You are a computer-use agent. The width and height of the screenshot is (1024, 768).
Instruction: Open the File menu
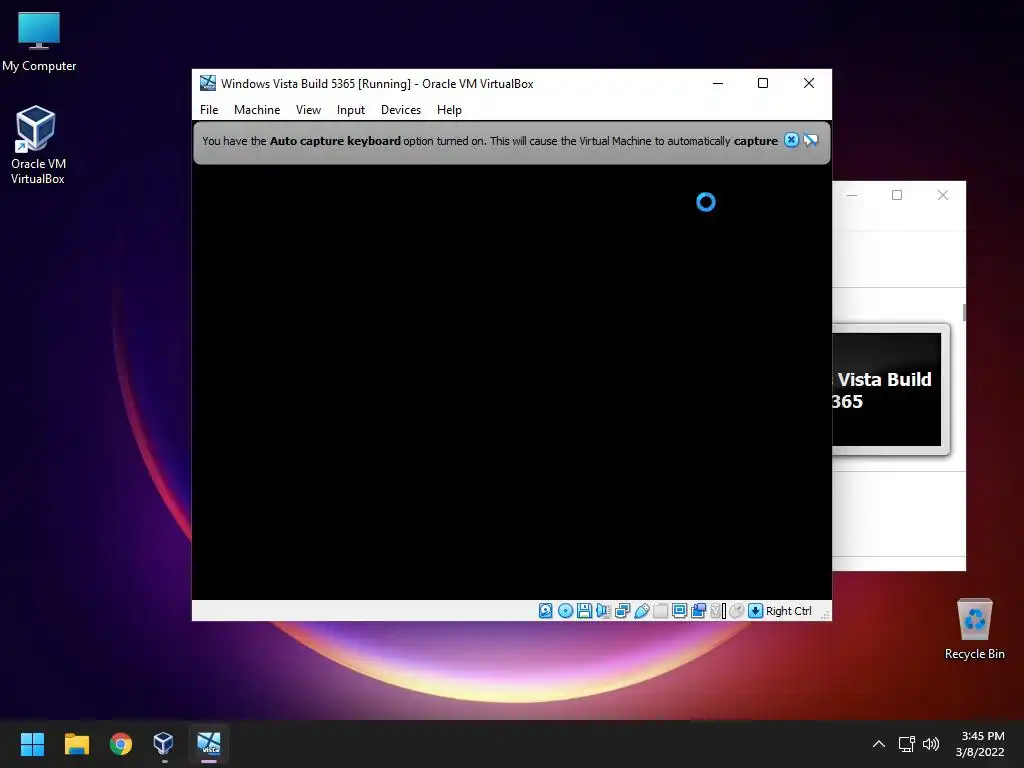[x=209, y=110]
